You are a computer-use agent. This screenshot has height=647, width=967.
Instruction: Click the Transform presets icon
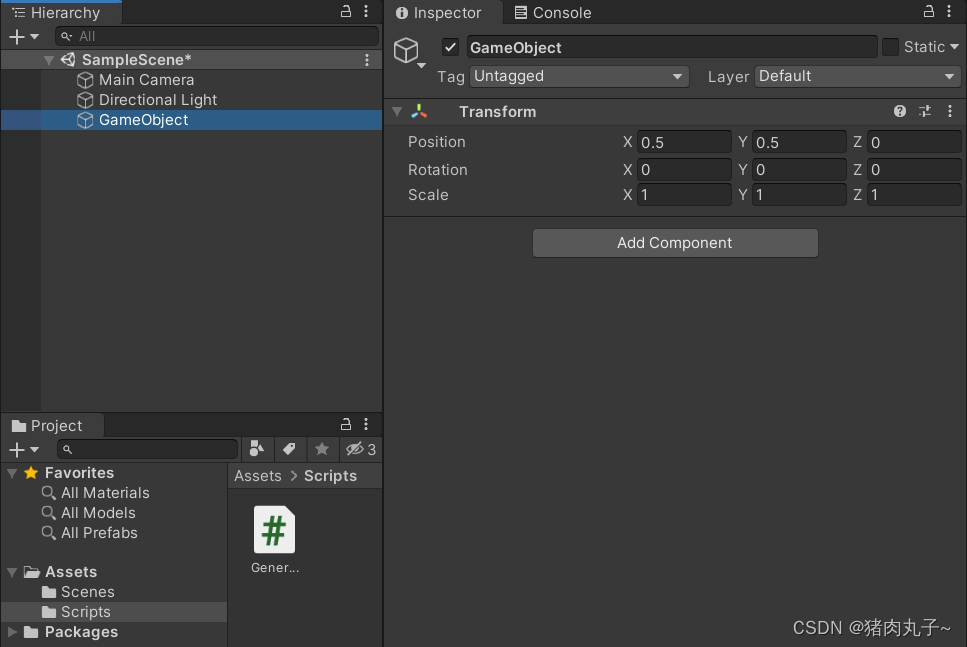click(924, 111)
